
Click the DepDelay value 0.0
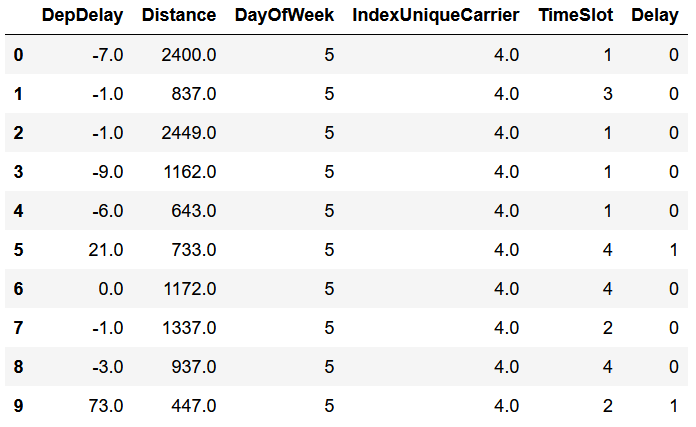pos(111,289)
